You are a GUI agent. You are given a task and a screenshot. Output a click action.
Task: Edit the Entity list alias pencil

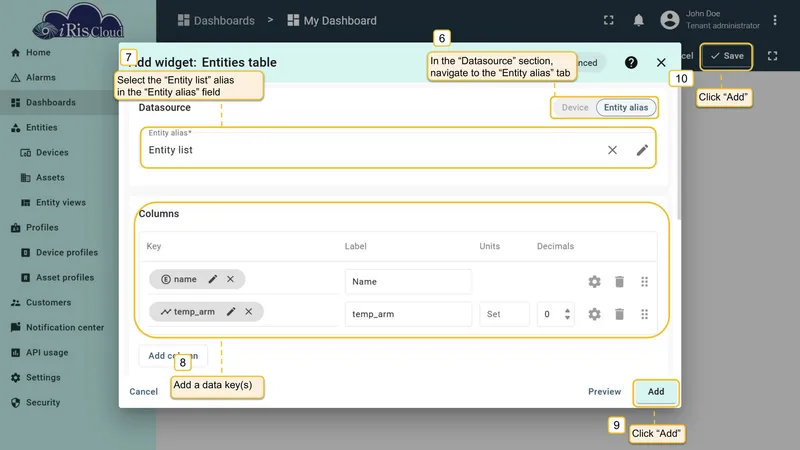point(642,150)
